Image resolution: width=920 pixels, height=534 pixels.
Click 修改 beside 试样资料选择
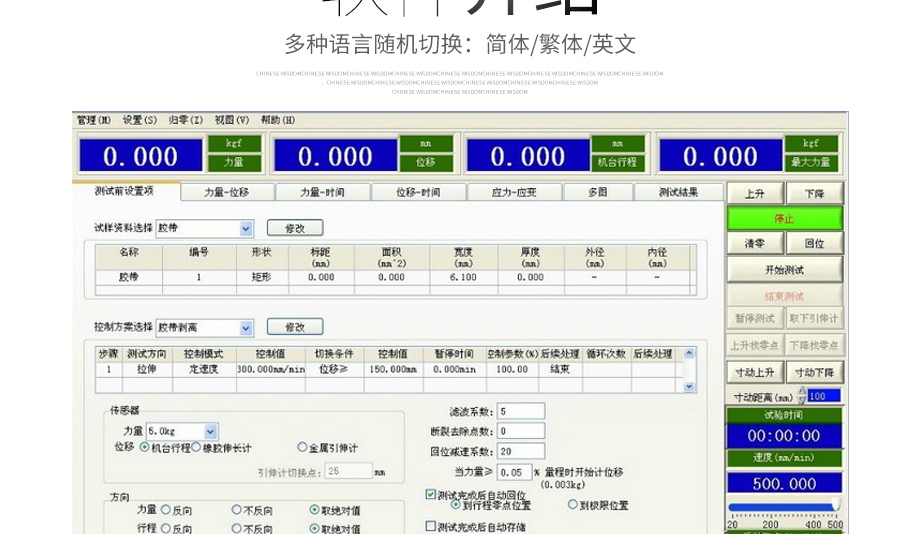(294, 228)
